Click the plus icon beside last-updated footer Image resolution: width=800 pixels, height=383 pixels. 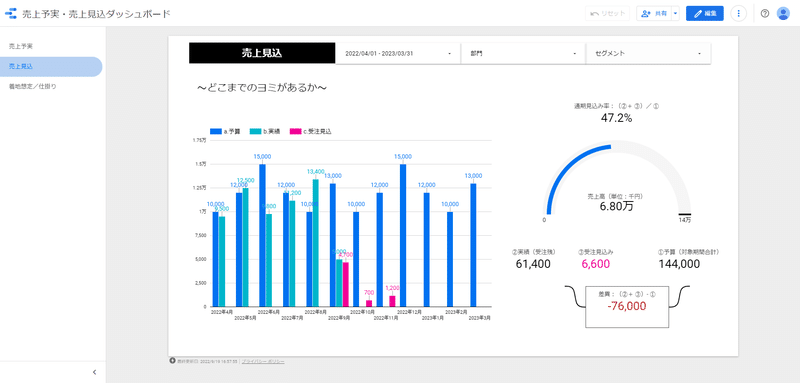[x=172, y=361]
